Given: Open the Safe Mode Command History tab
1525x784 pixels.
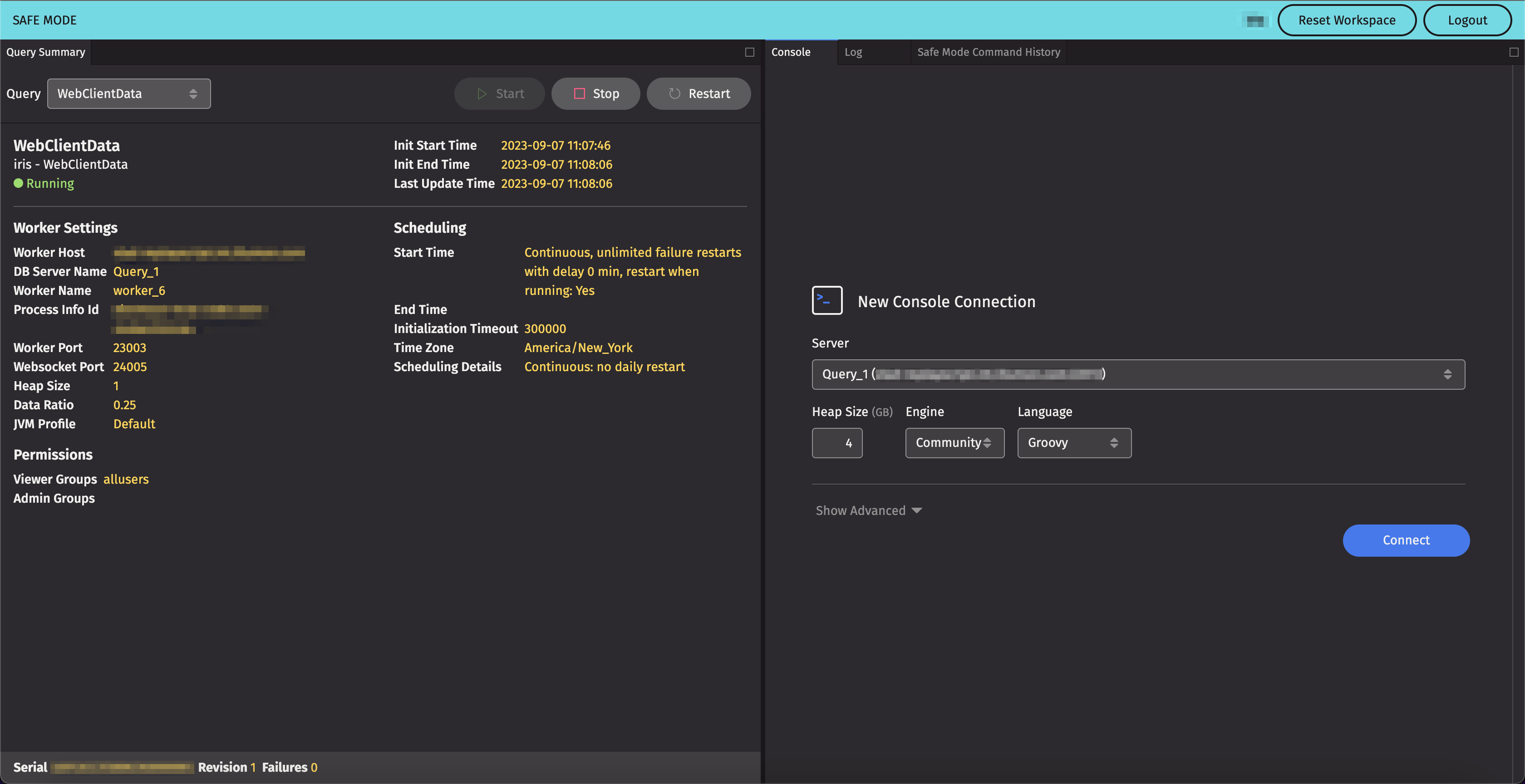Looking at the screenshot, I should click(989, 52).
